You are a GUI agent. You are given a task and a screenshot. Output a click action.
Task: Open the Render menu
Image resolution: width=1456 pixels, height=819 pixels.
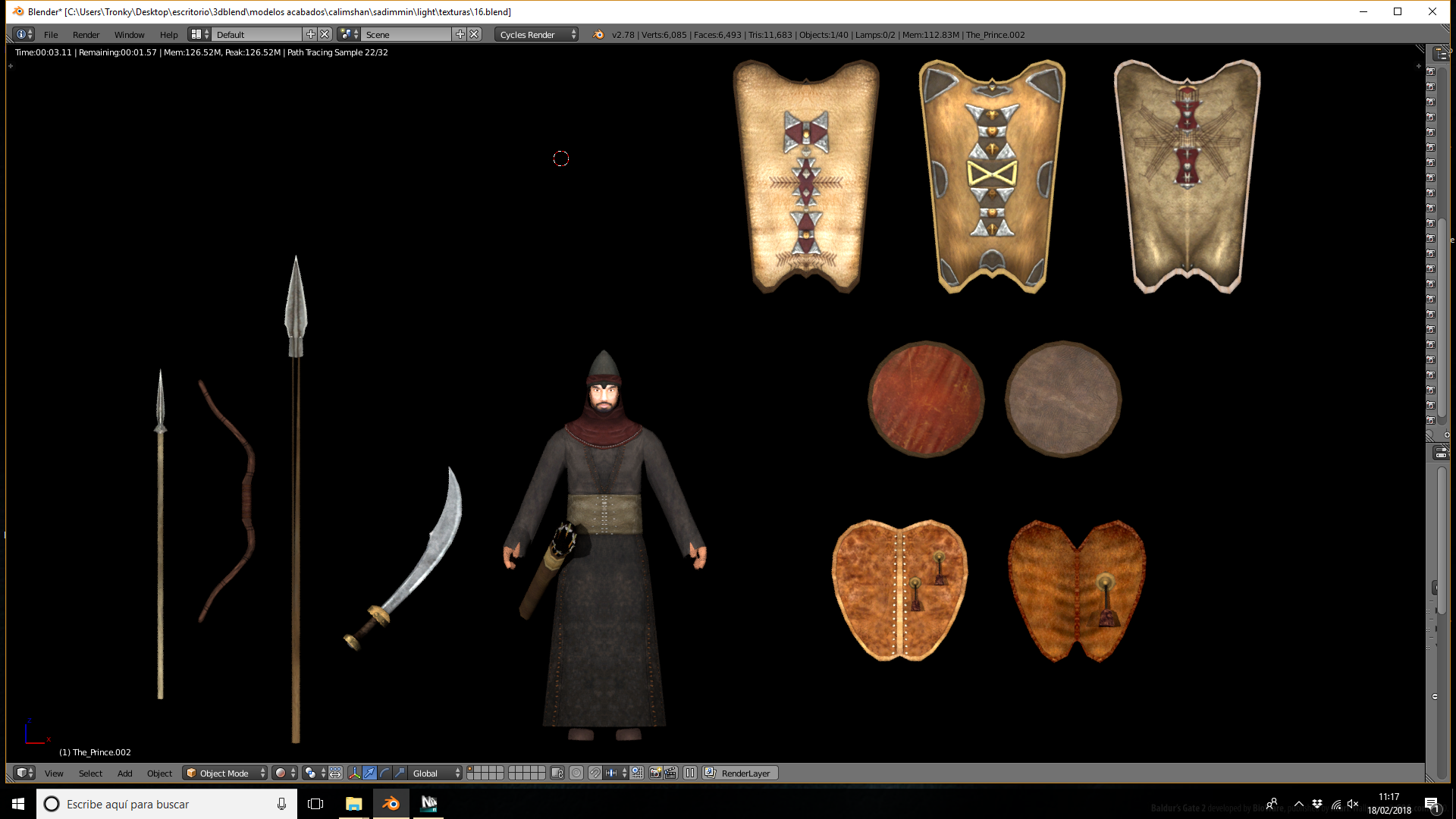pyautogui.click(x=86, y=34)
